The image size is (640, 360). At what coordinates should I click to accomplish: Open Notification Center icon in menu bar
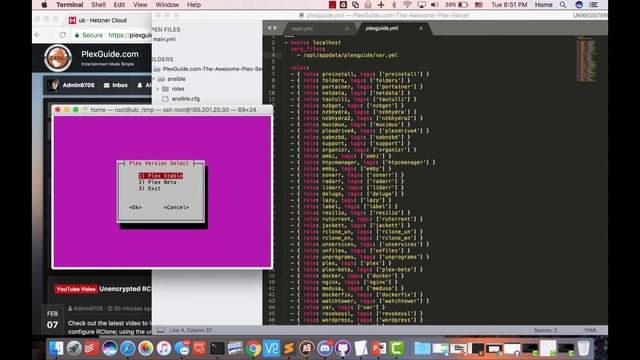click(594, 5)
